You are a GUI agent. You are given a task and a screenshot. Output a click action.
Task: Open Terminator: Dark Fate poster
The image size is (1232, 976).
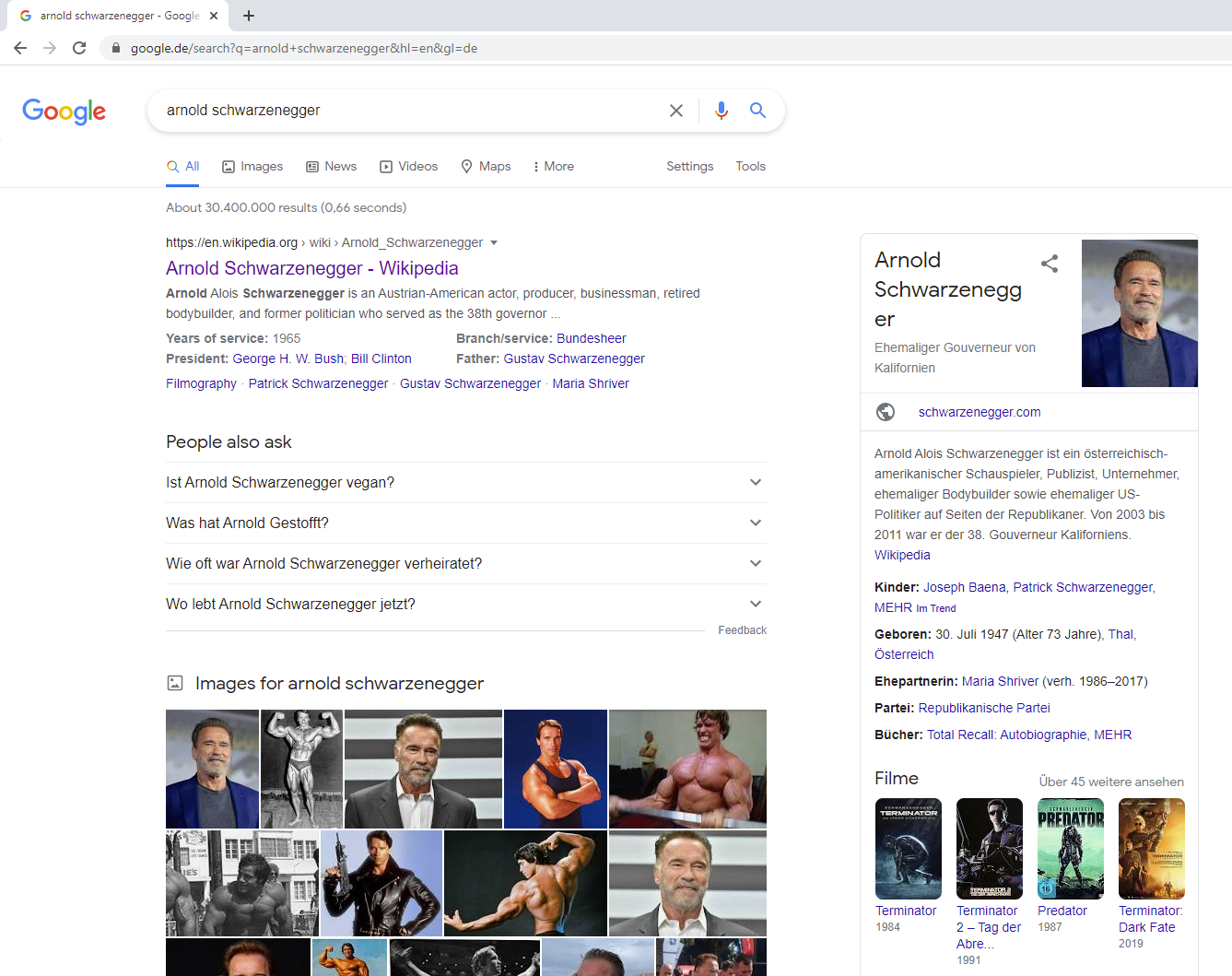pos(1152,849)
